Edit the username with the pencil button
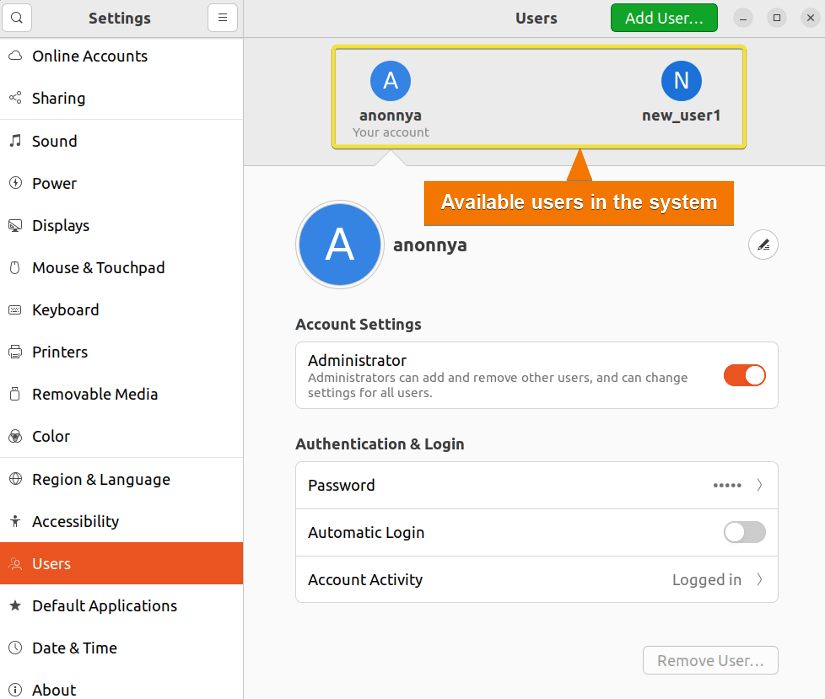The image size is (825, 699). 763,245
